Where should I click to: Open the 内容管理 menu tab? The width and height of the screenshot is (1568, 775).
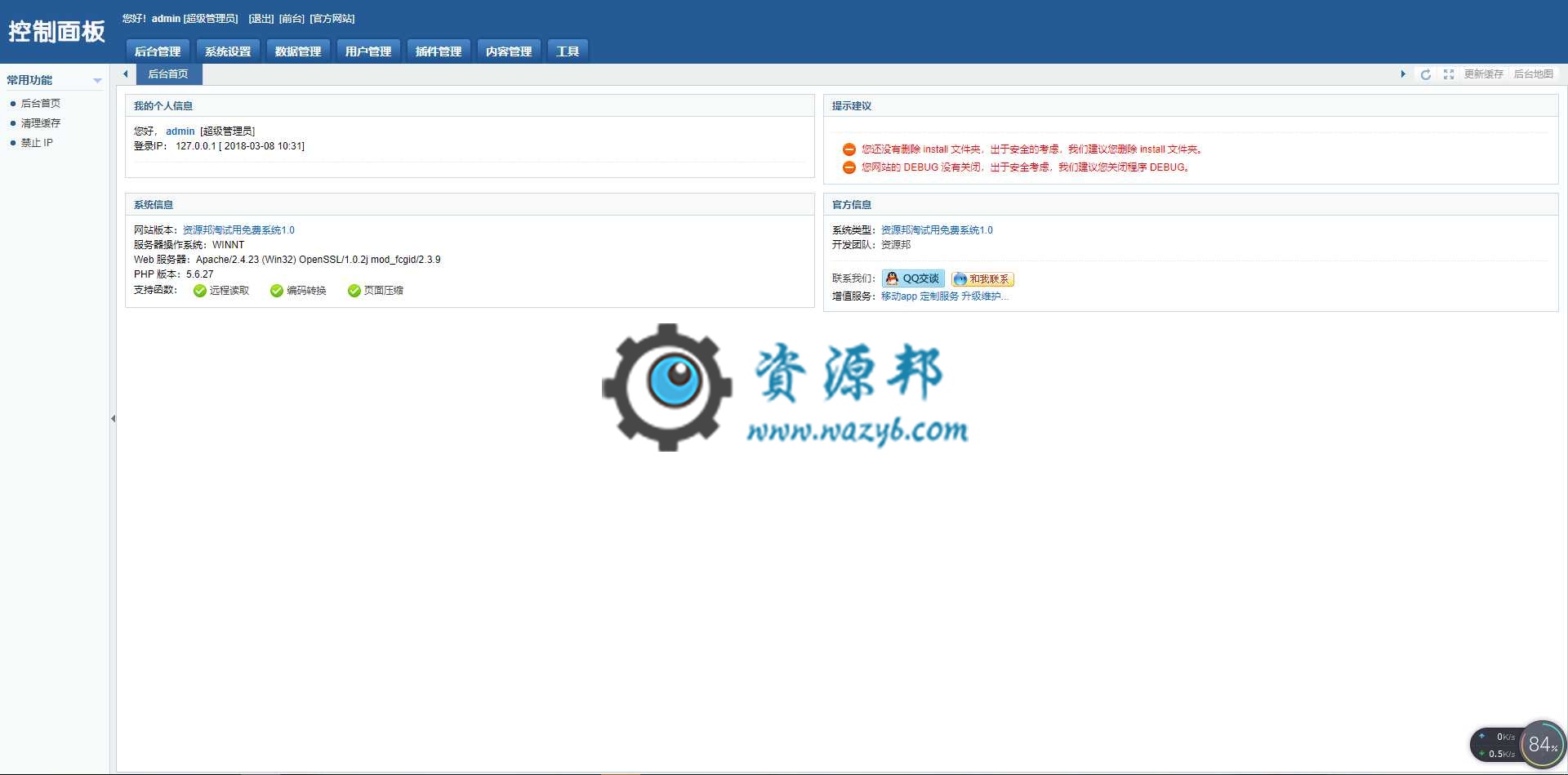[x=509, y=51]
